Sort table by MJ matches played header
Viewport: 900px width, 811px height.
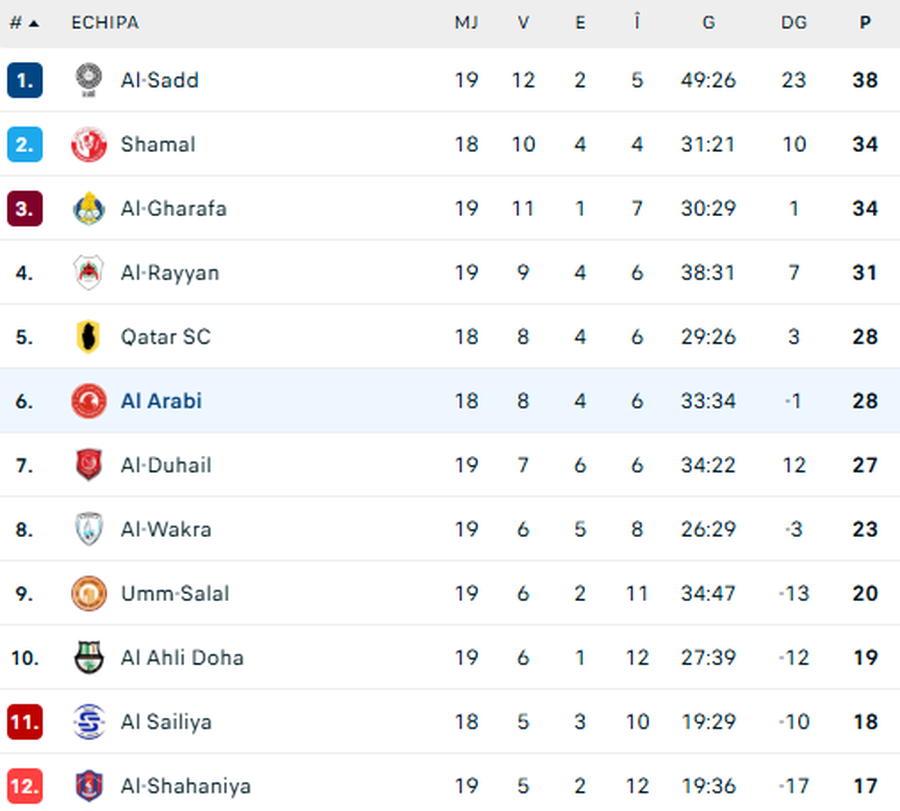tap(466, 22)
